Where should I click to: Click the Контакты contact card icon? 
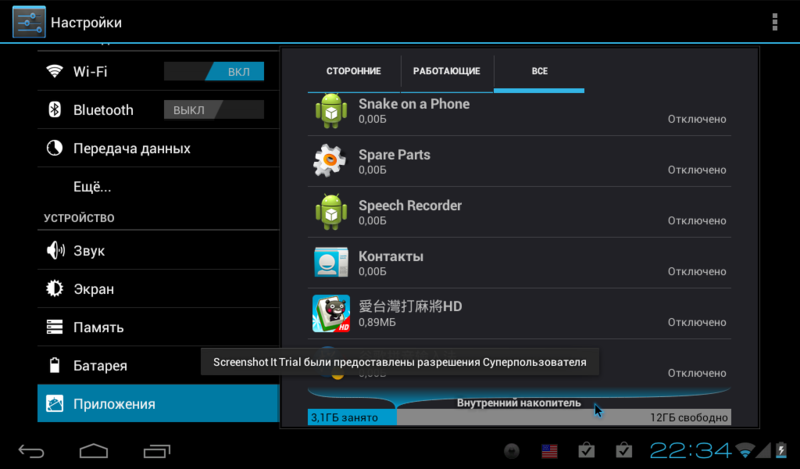click(x=331, y=262)
